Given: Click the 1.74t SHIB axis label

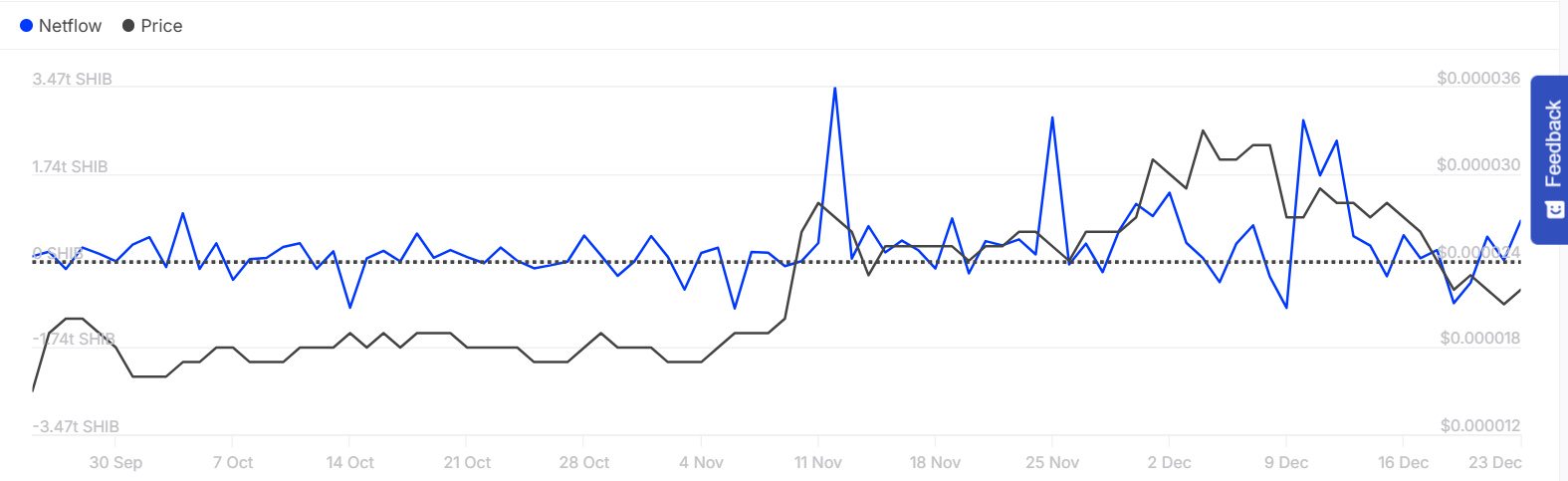Looking at the screenshot, I should 70,167.
